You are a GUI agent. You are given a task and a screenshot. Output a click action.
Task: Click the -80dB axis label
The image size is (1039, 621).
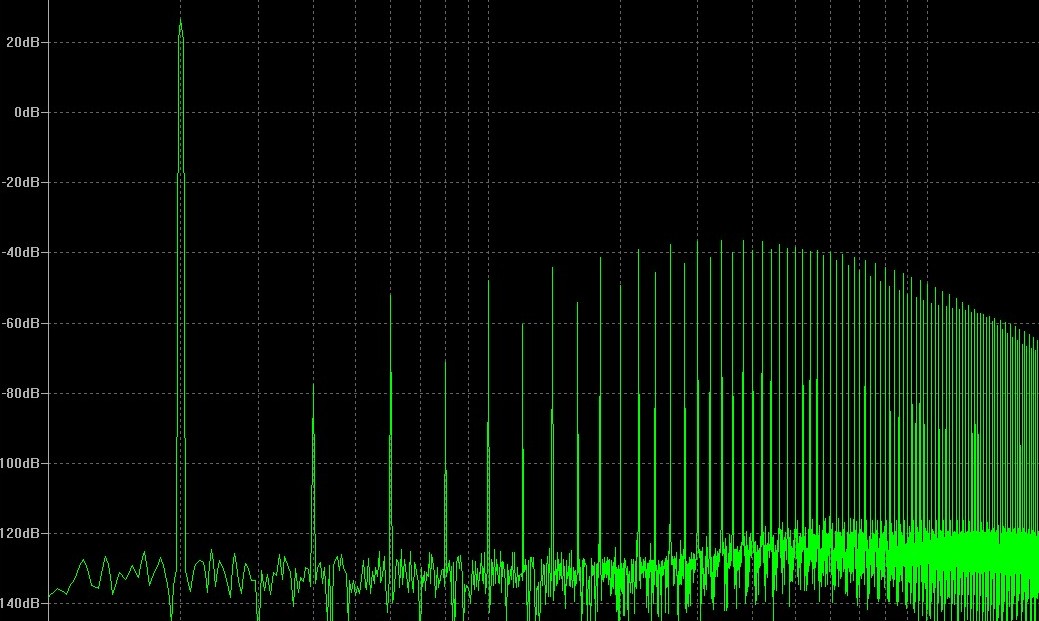pos(21,394)
